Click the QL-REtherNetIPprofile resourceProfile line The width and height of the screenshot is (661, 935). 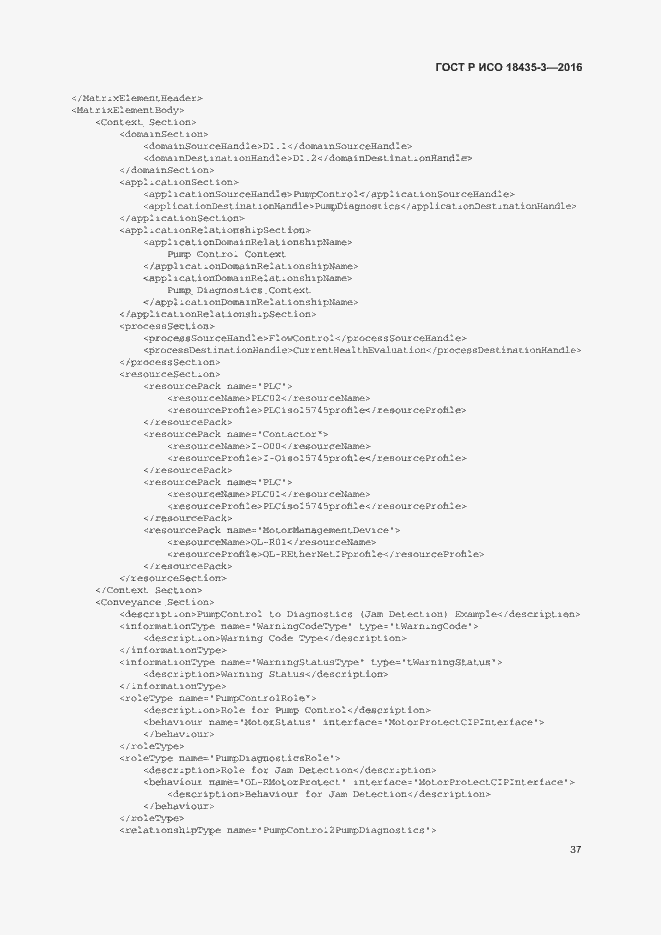point(325,554)
